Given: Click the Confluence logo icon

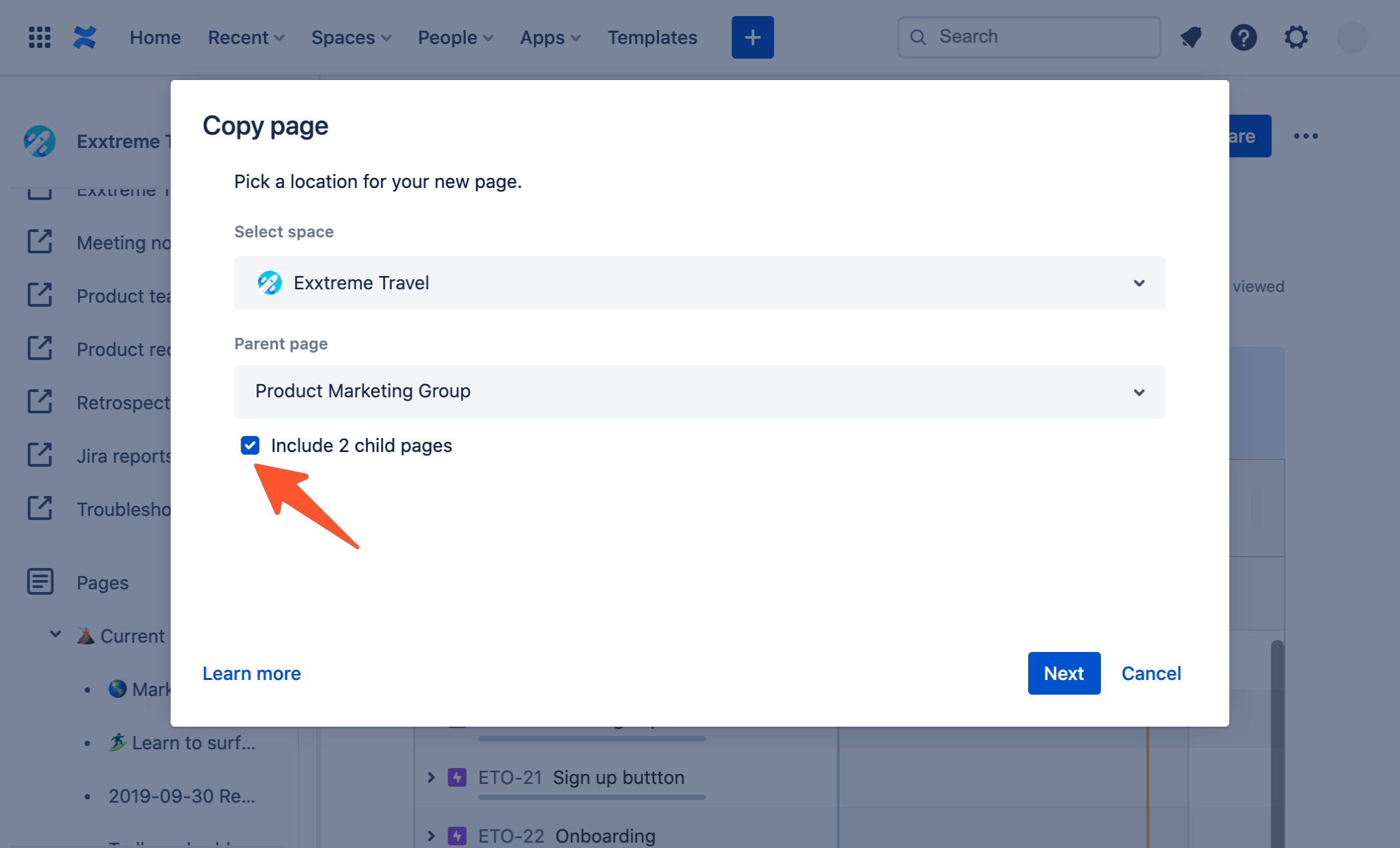Looking at the screenshot, I should click(85, 37).
